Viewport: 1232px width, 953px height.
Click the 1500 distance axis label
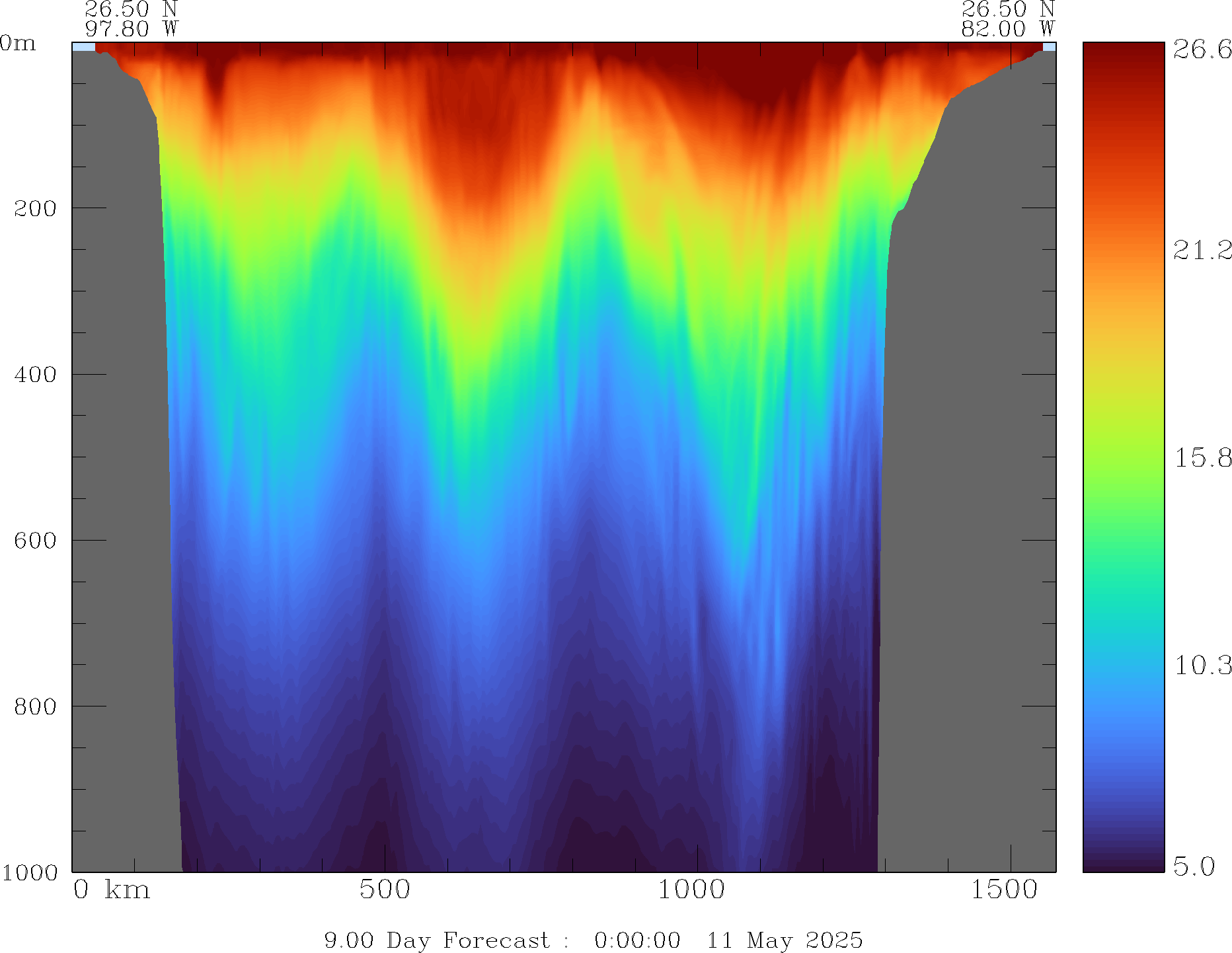1004,890
